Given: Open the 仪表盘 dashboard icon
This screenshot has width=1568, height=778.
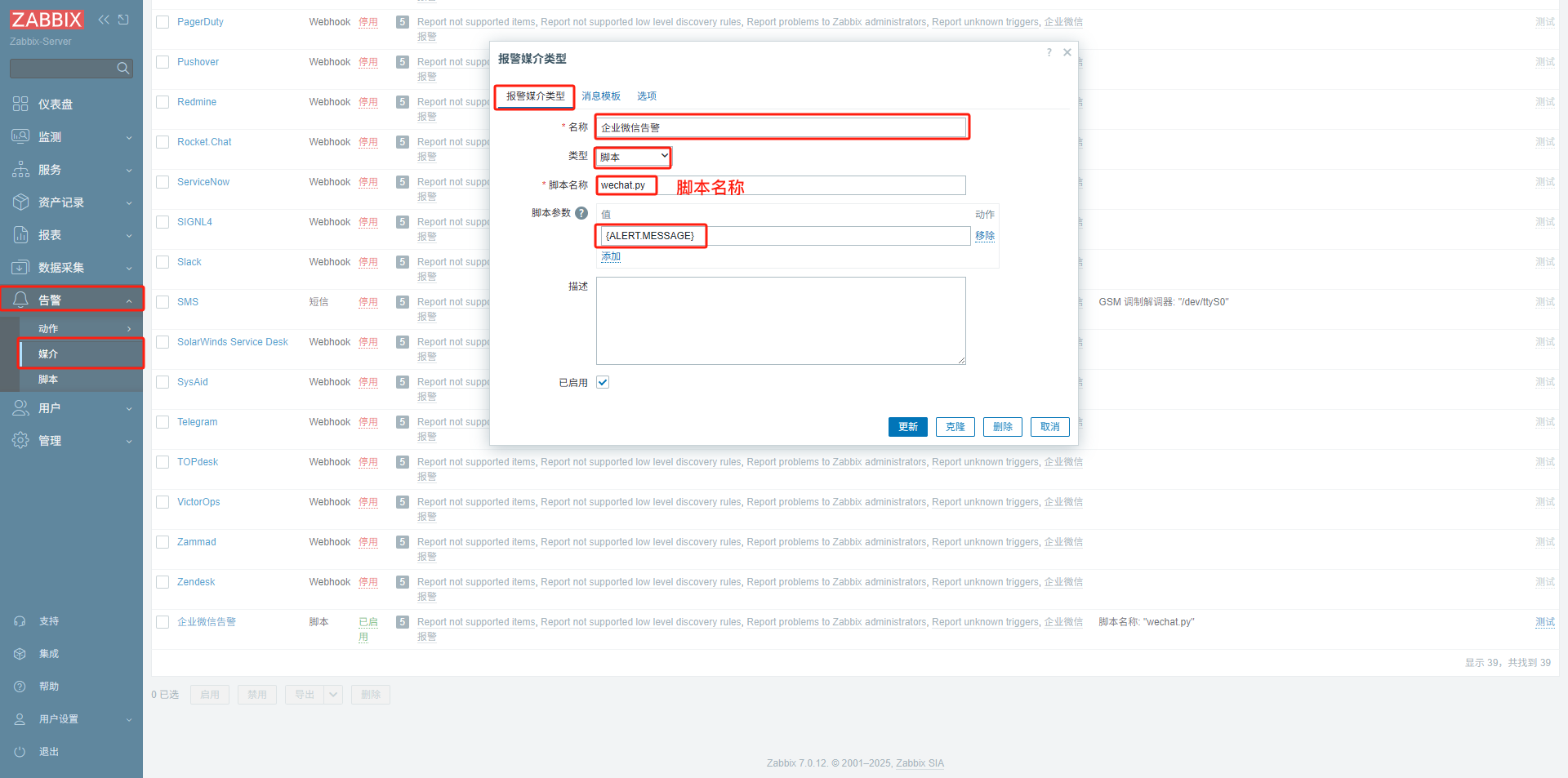Looking at the screenshot, I should (20, 104).
